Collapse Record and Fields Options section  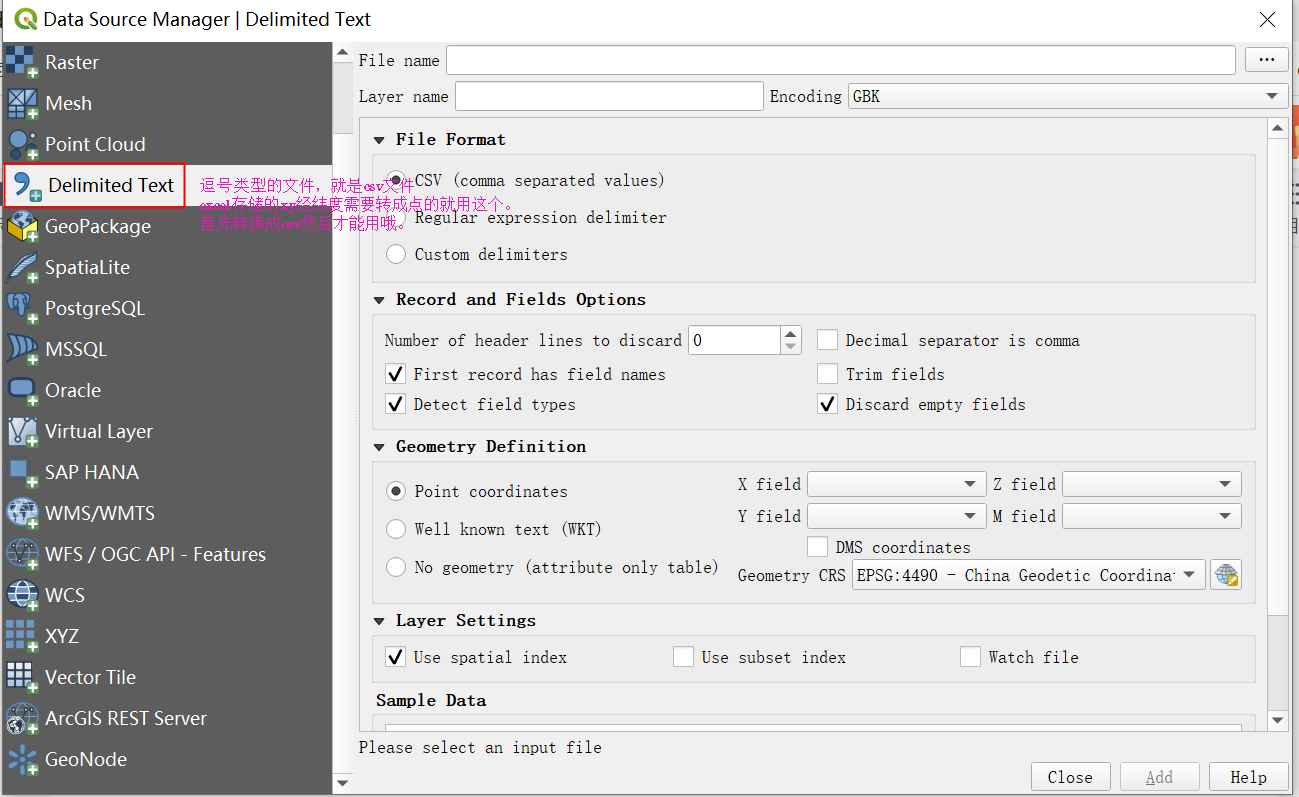[x=380, y=300]
